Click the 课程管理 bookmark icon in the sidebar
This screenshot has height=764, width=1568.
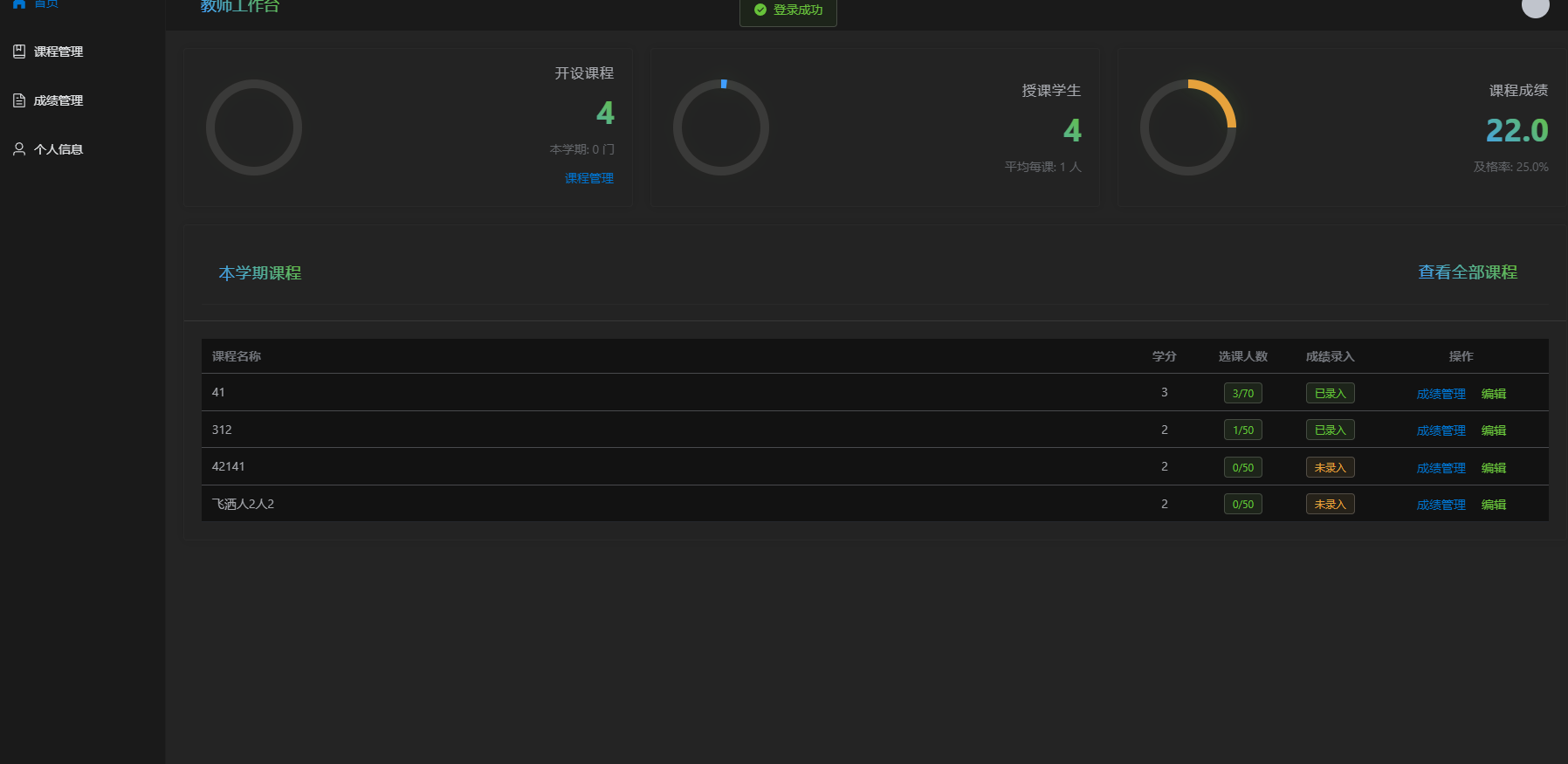[x=19, y=52]
